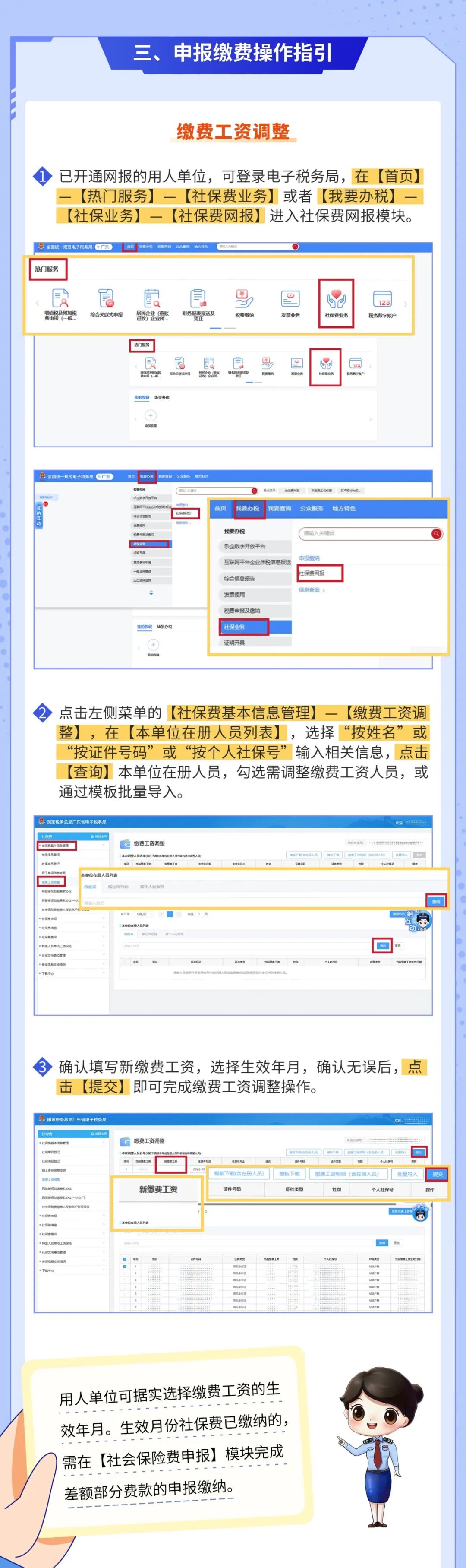Click enlarged blue 提交 button in step 3
The height and width of the screenshot is (1568, 466).
tap(438, 1174)
